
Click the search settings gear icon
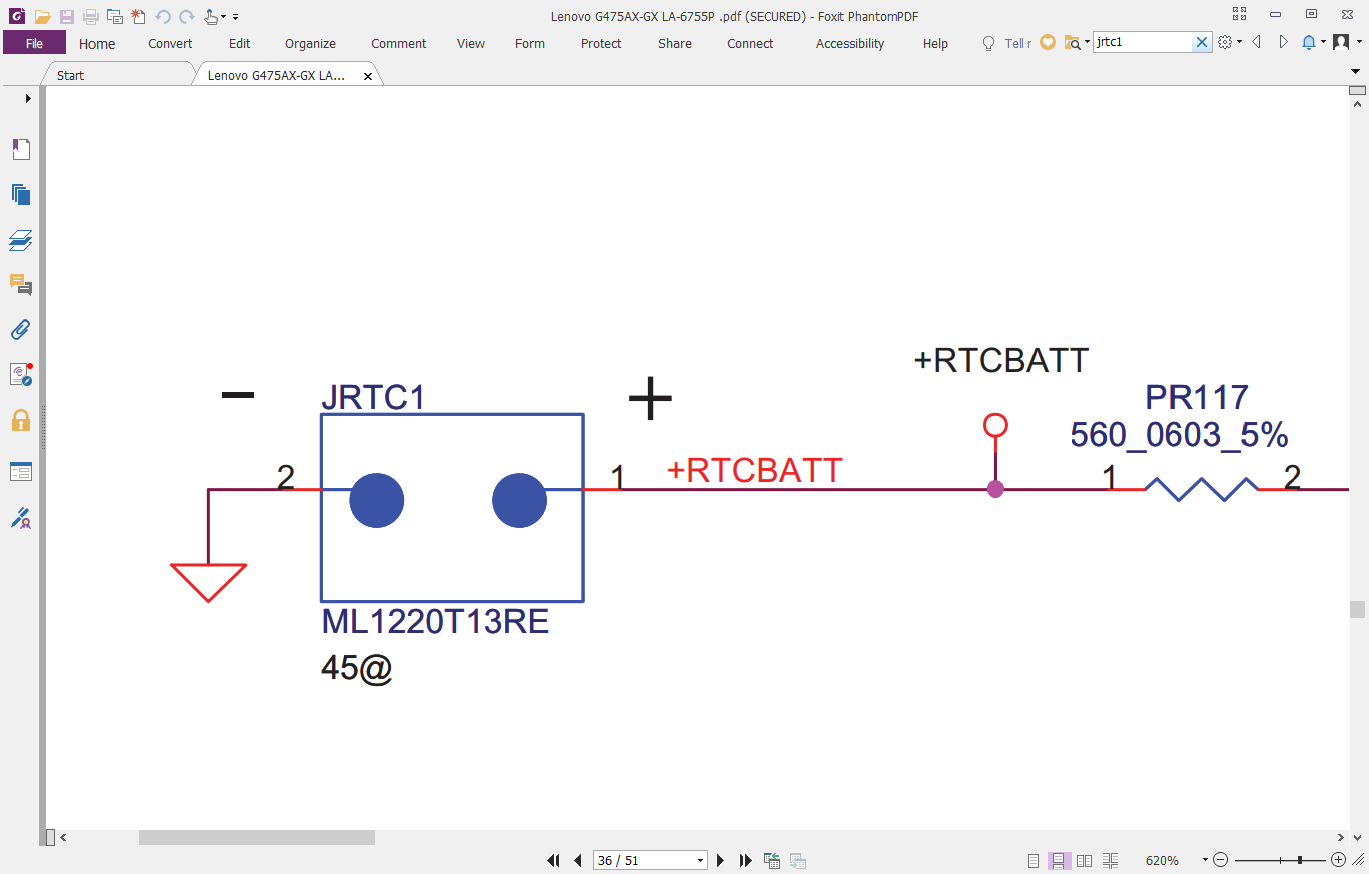tap(1225, 42)
